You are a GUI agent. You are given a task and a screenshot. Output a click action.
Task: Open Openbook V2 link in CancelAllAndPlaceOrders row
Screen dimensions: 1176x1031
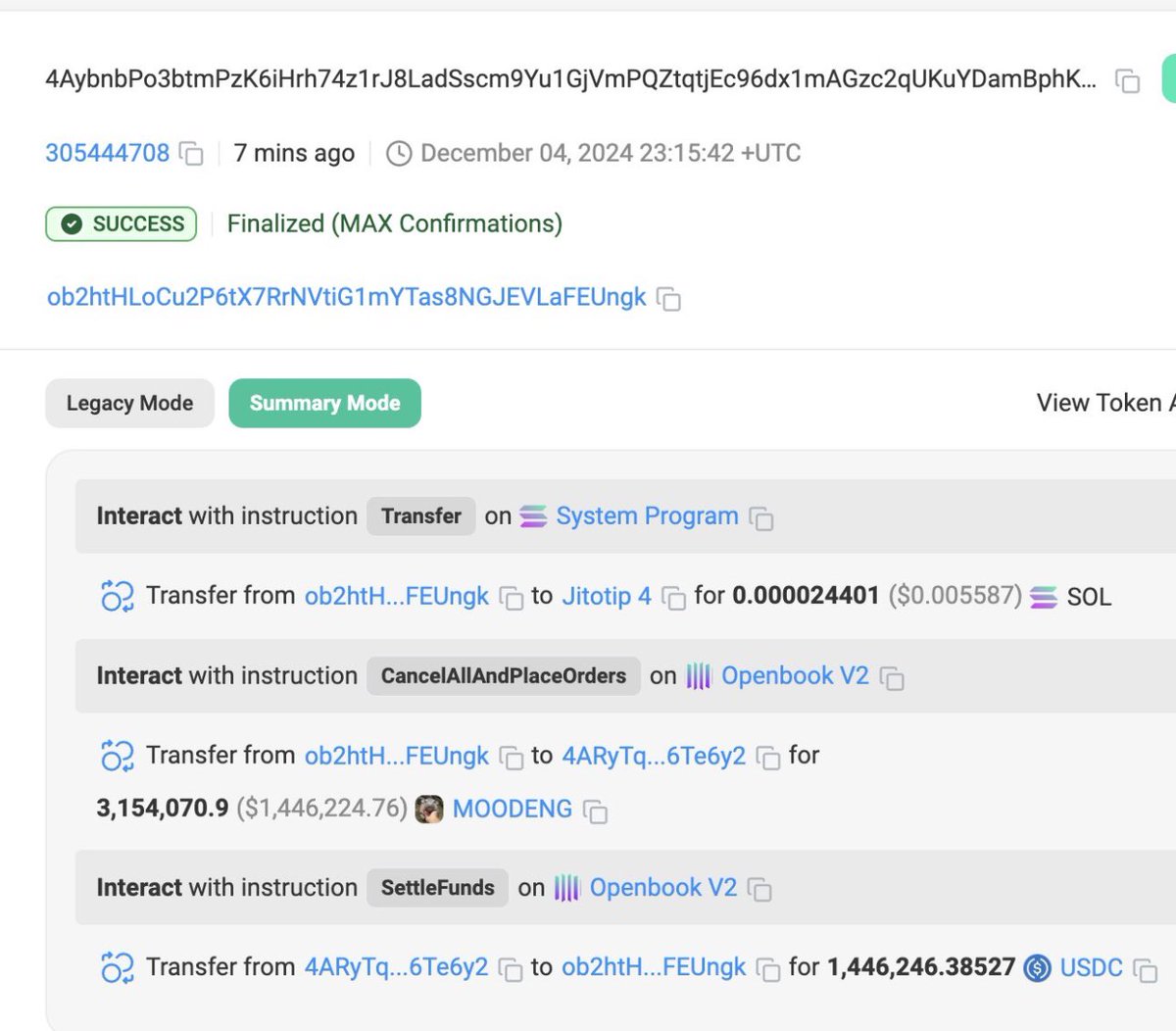click(x=795, y=675)
